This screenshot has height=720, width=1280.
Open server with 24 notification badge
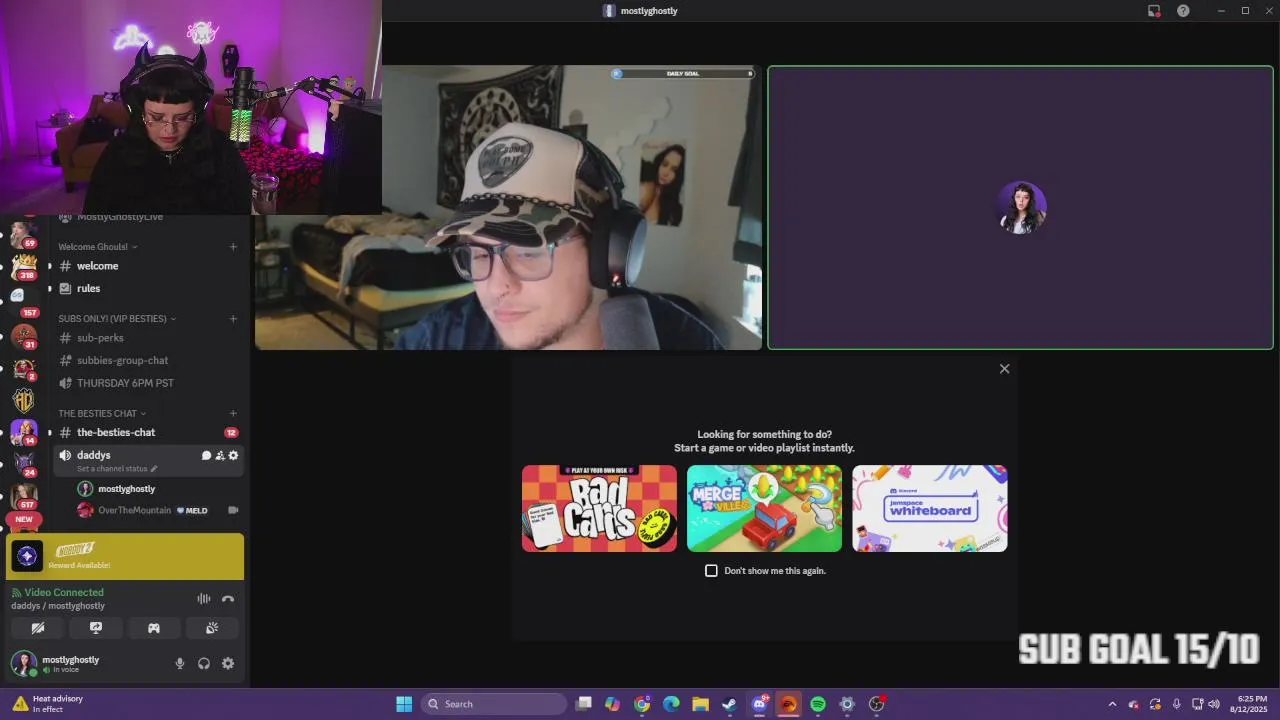(23, 464)
